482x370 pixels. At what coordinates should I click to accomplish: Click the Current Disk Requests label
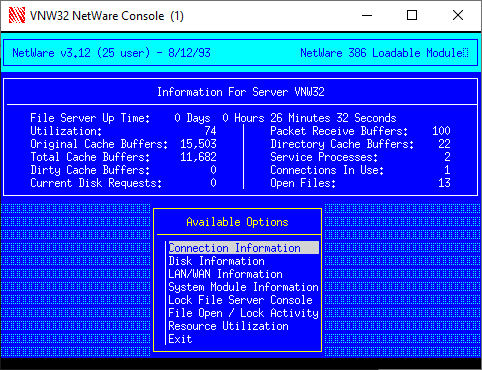pyautogui.click(x=96, y=183)
